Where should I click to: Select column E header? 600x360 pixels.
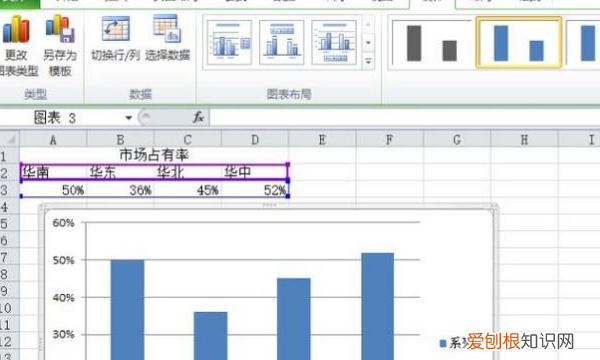tap(322, 140)
